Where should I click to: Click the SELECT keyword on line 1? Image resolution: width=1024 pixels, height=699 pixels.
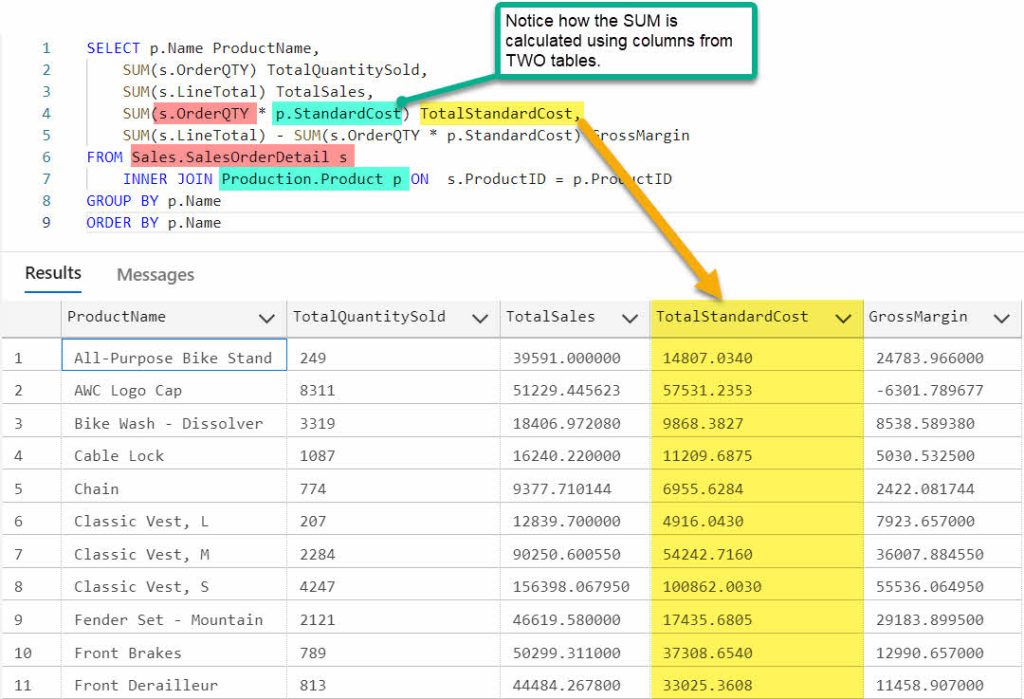113,48
